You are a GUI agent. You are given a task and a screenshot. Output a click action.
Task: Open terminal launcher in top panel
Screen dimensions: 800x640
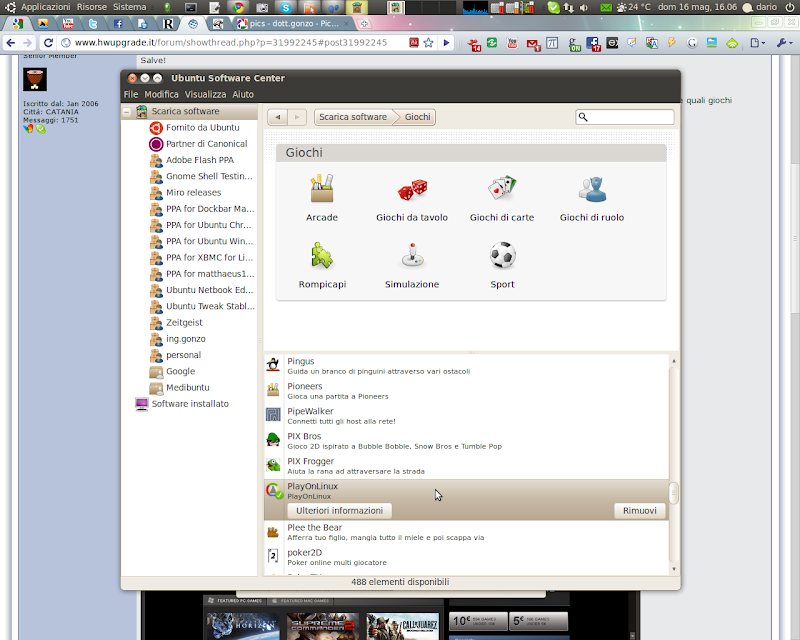190,7
